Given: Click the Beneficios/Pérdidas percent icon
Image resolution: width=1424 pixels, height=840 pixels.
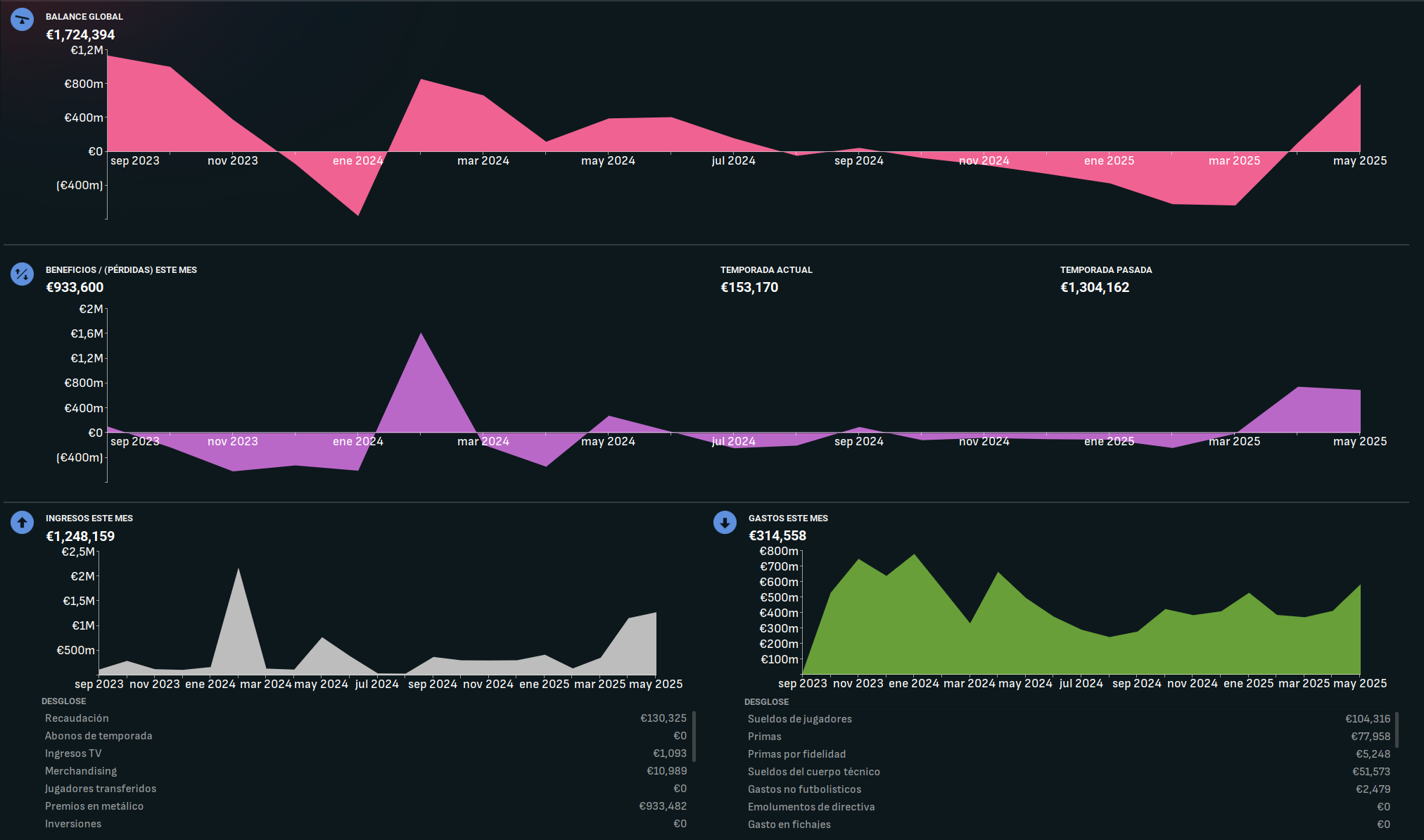Looking at the screenshot, I should tap(22, 274).
